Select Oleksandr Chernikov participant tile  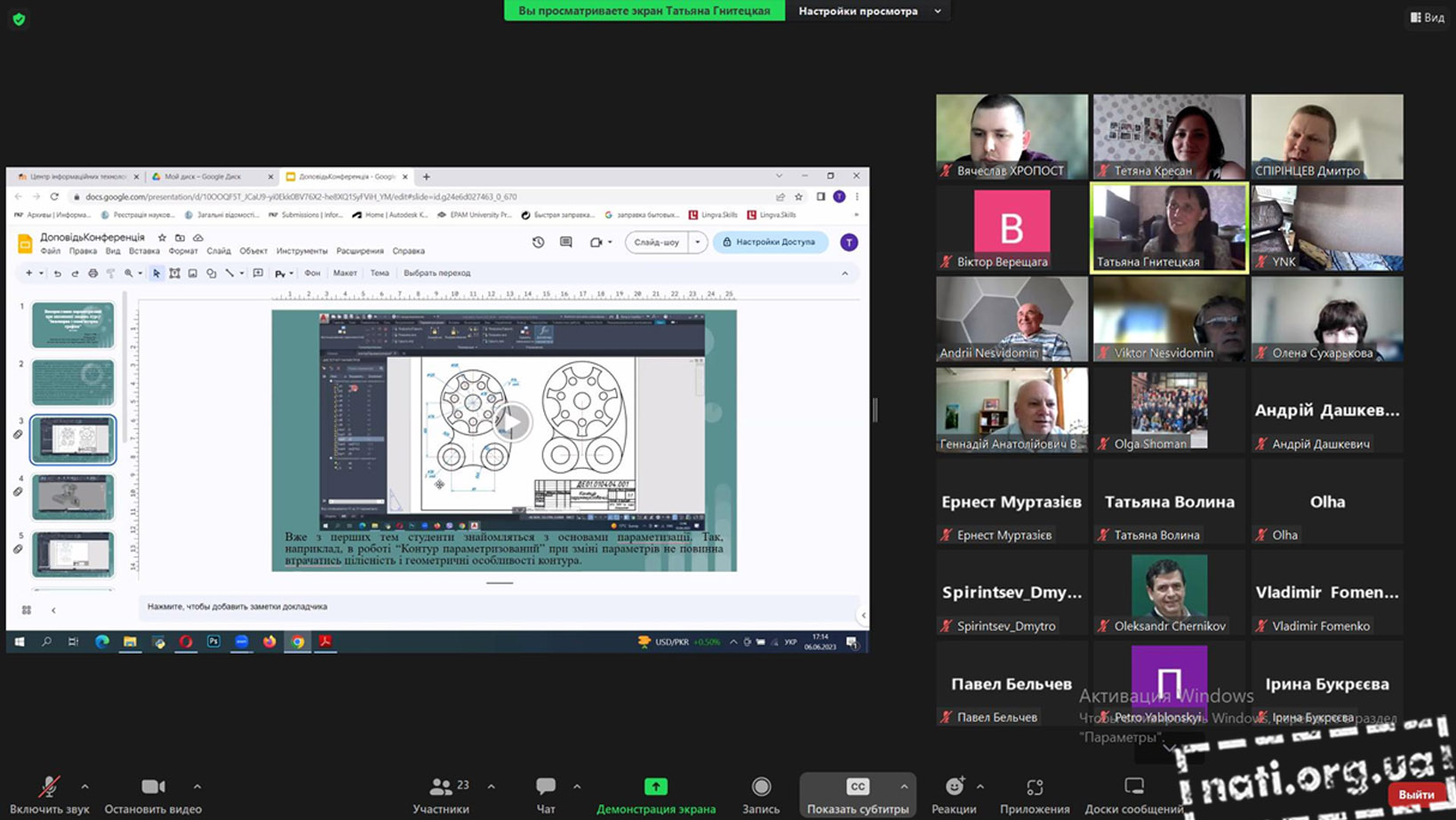(x=1169, y=592)
